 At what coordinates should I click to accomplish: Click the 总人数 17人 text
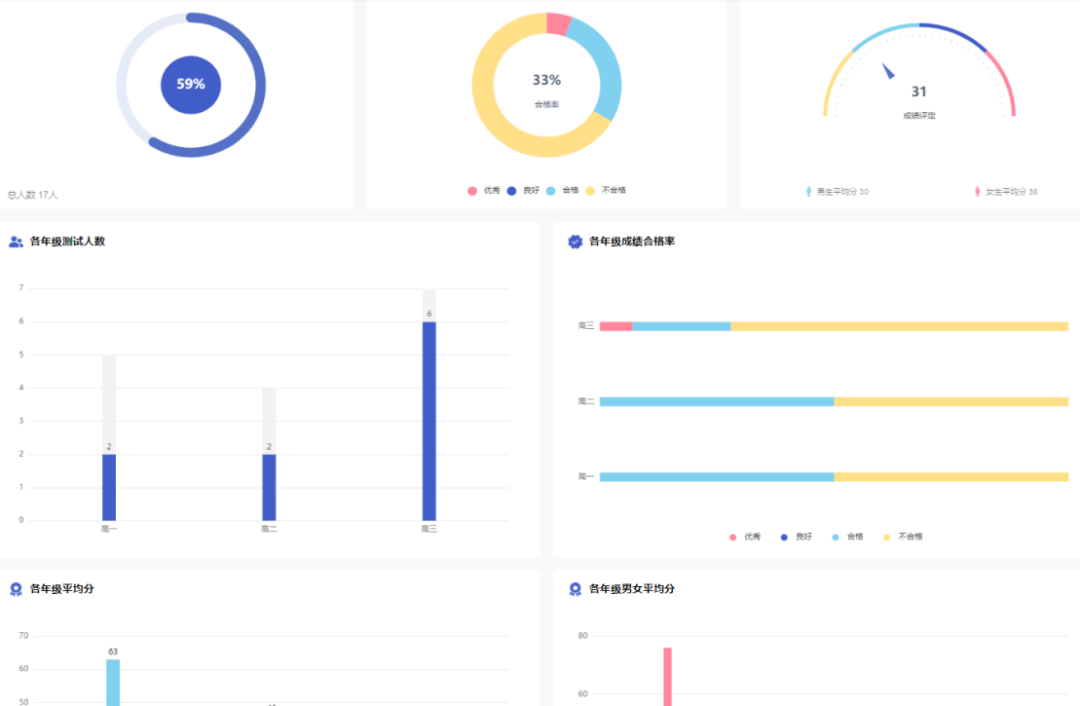32,195
